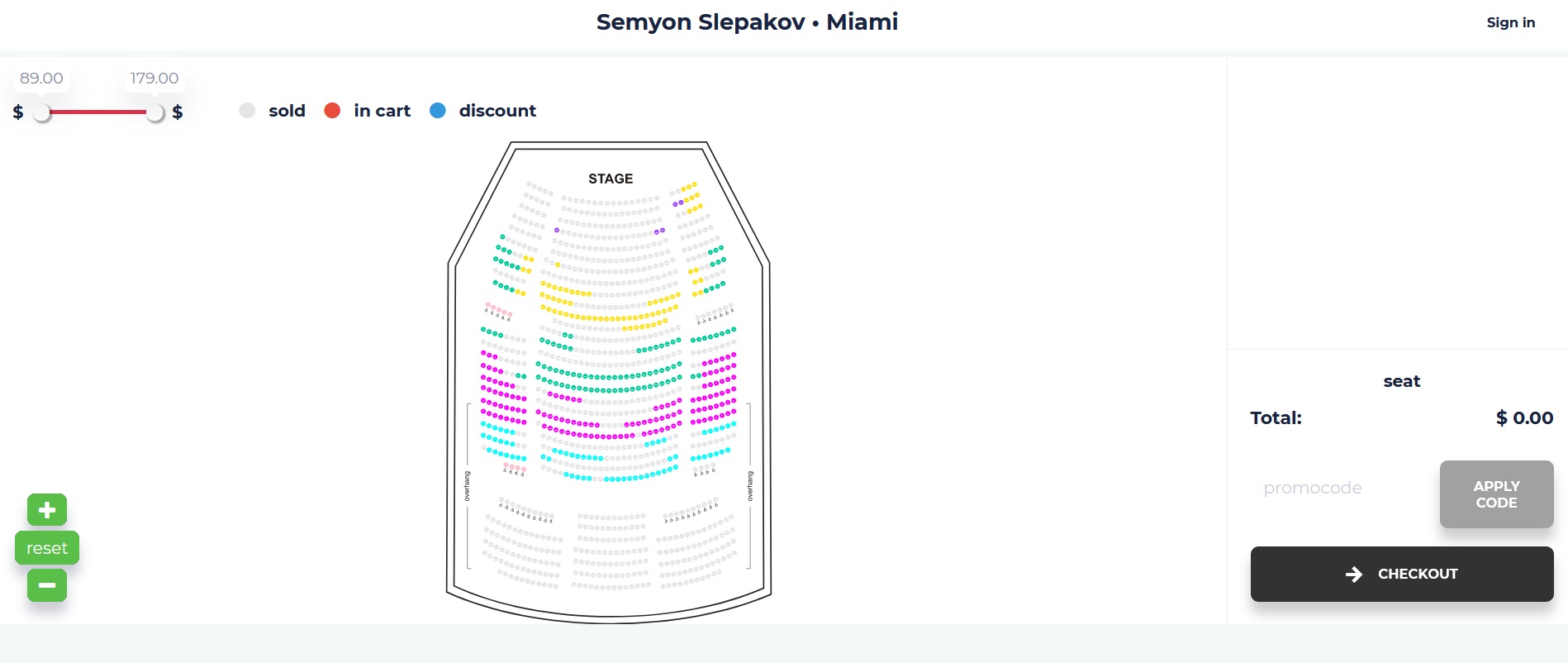Grab the minimum price slider handle
Viewport: 1568px width, 663px height.
pyautogui.click(x=41, y=112)
